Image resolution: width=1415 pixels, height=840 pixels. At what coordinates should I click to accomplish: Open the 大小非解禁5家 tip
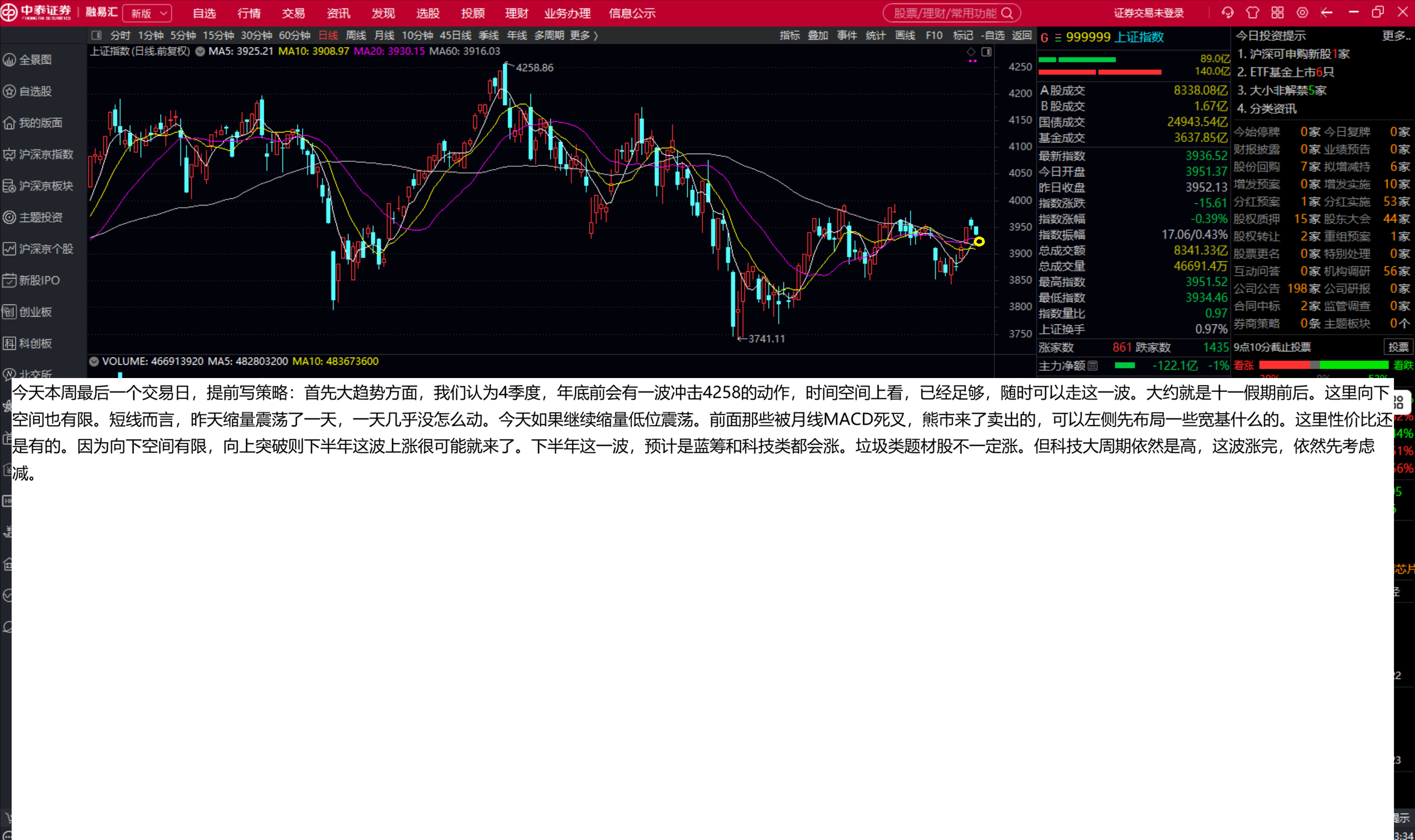pos(1281,90)
